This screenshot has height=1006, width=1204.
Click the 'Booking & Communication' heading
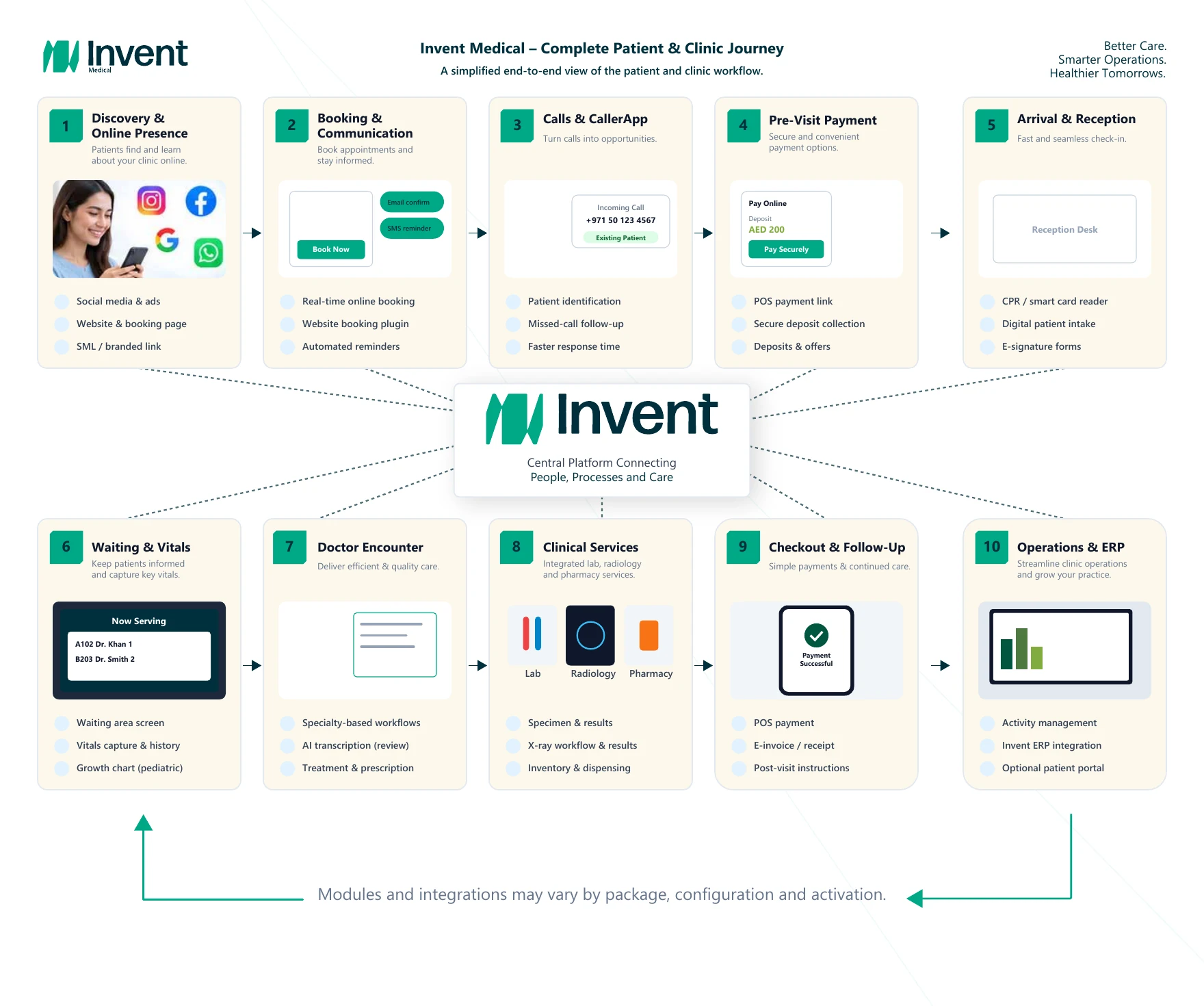coord(365,125)
